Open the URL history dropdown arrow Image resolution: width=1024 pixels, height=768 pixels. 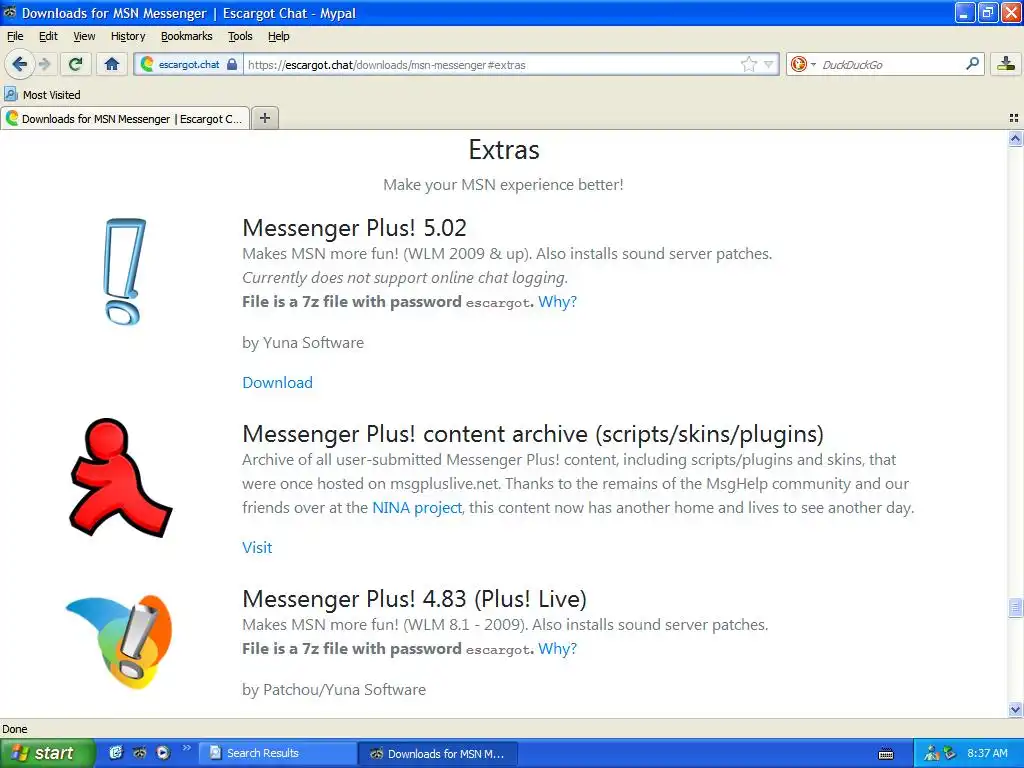[x=769, y=64]
